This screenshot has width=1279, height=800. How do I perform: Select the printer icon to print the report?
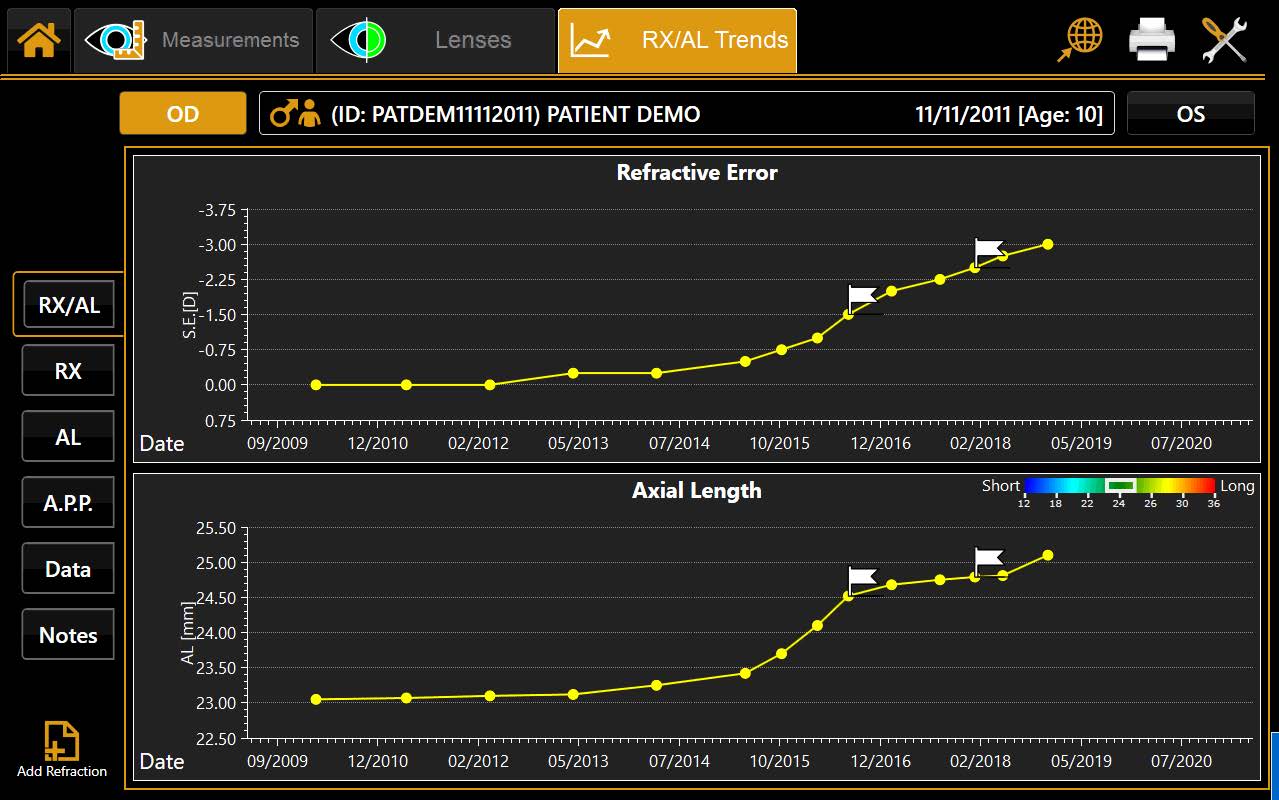point(1151,40)
